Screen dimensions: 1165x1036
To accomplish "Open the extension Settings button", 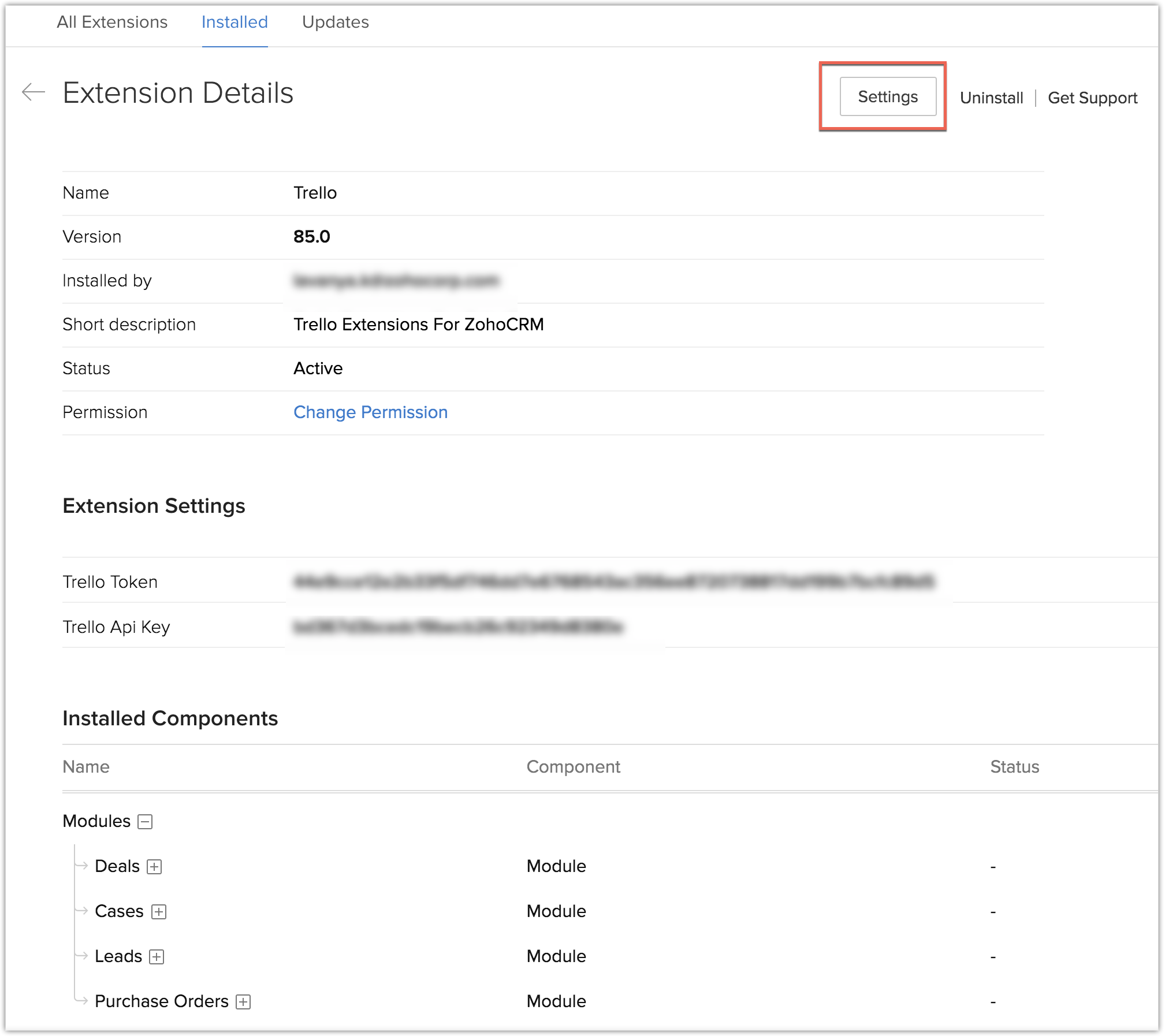I will [x=887, y=96].
